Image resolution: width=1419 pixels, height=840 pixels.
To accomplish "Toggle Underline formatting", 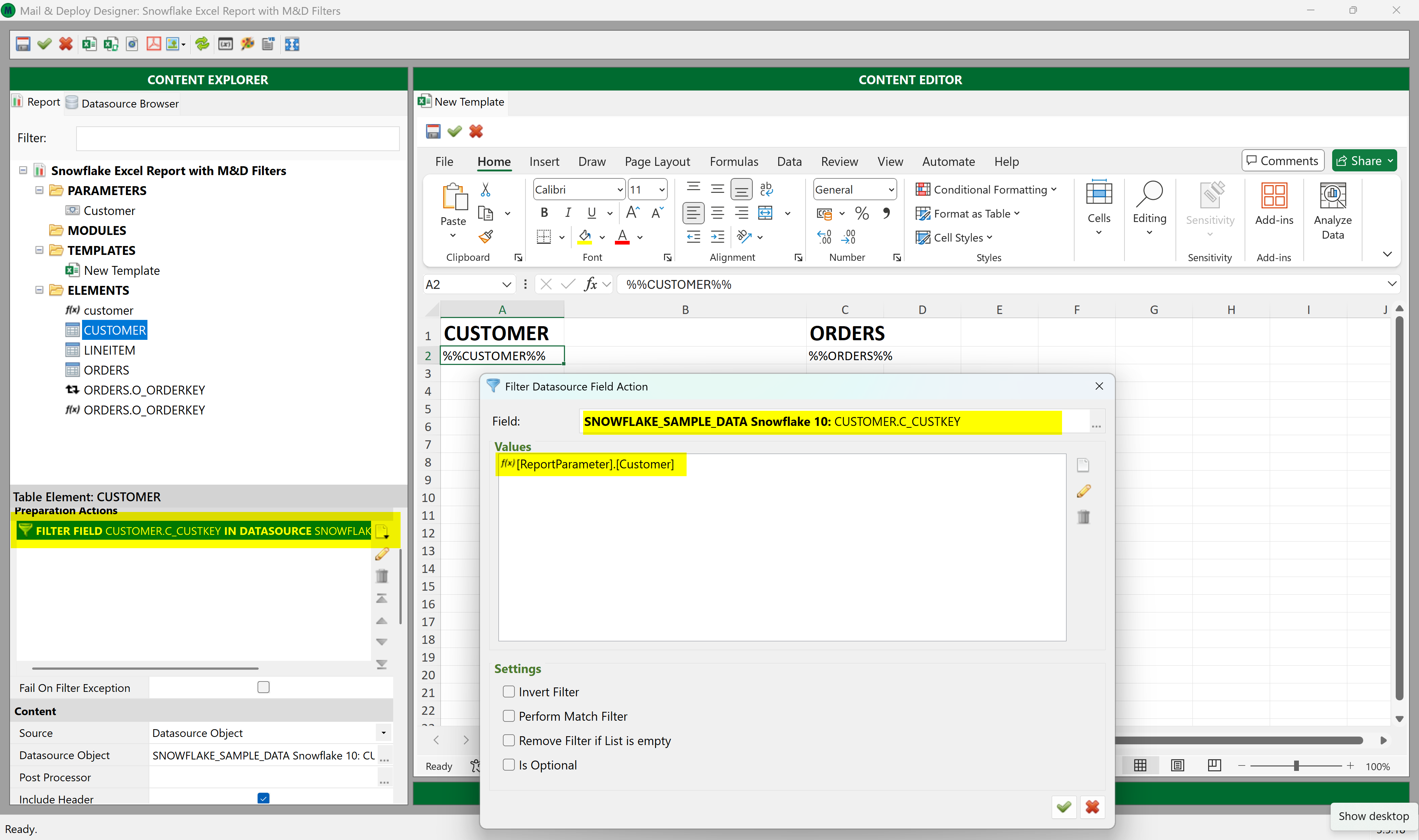I will [x=592, y=213].
